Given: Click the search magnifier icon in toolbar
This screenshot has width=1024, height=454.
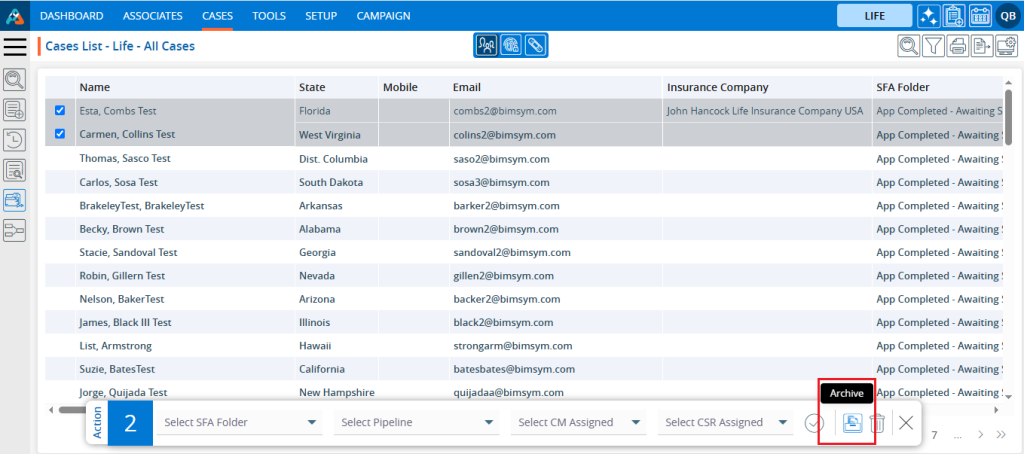Looking at the screenshot, I should (x=907, y=45).
